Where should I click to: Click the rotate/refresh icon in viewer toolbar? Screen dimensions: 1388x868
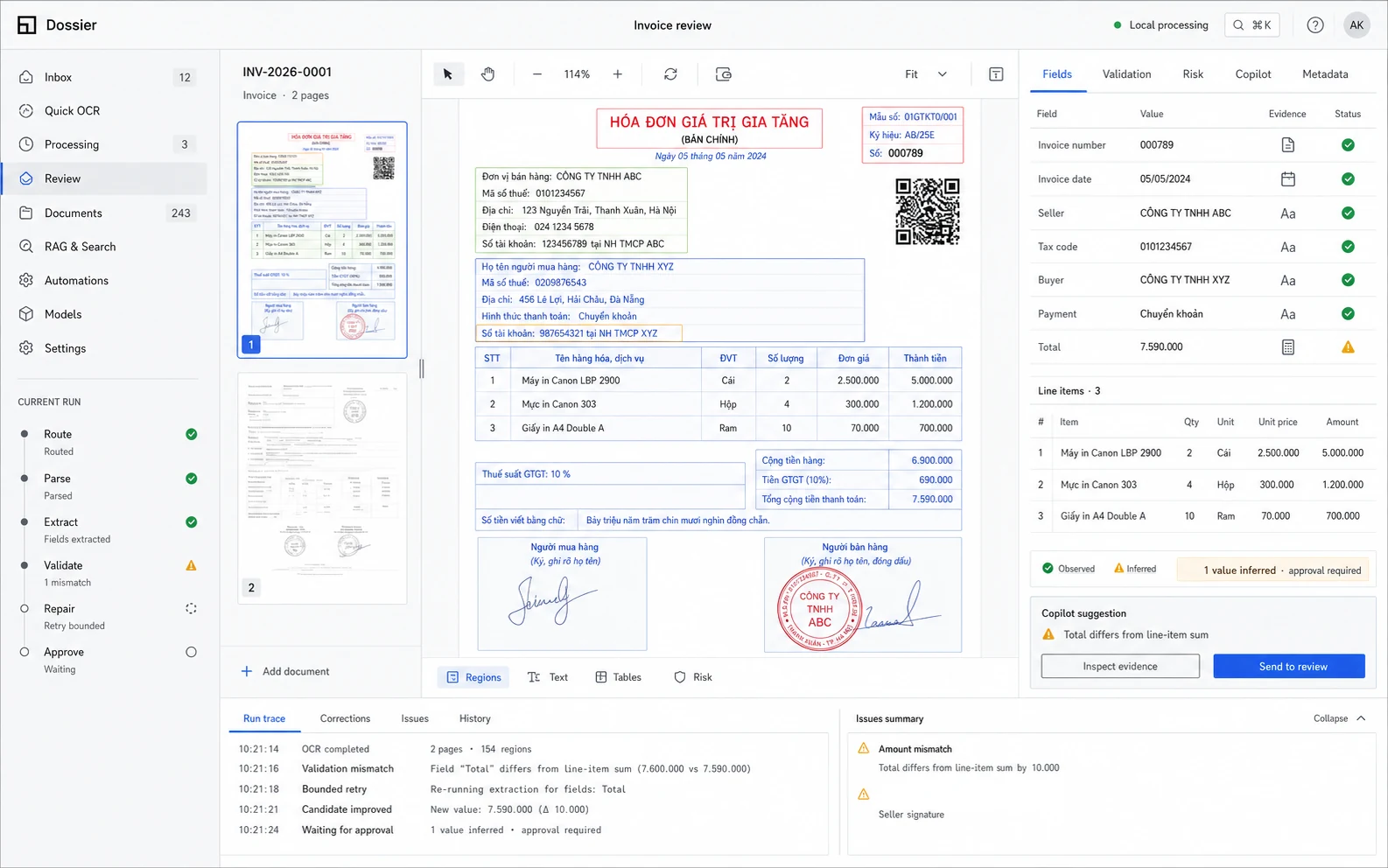click(x=670, y=74)
